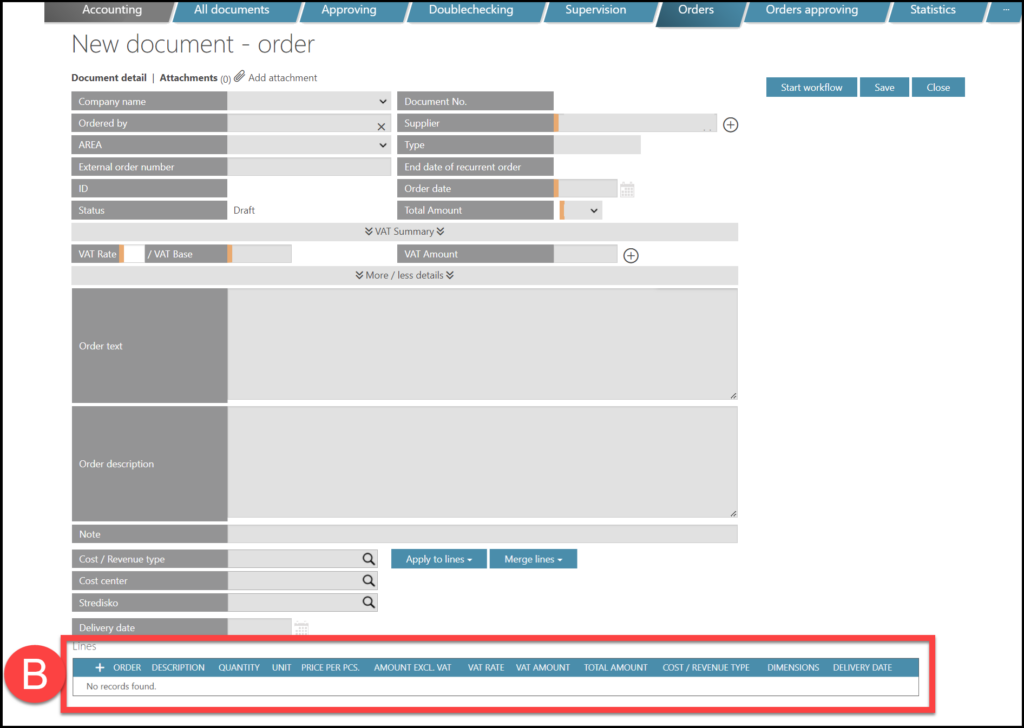Open the Merge lines dropdown button
Image resolution: width=1024 pixels, height=728 pixels.
[x=533, y=559]
